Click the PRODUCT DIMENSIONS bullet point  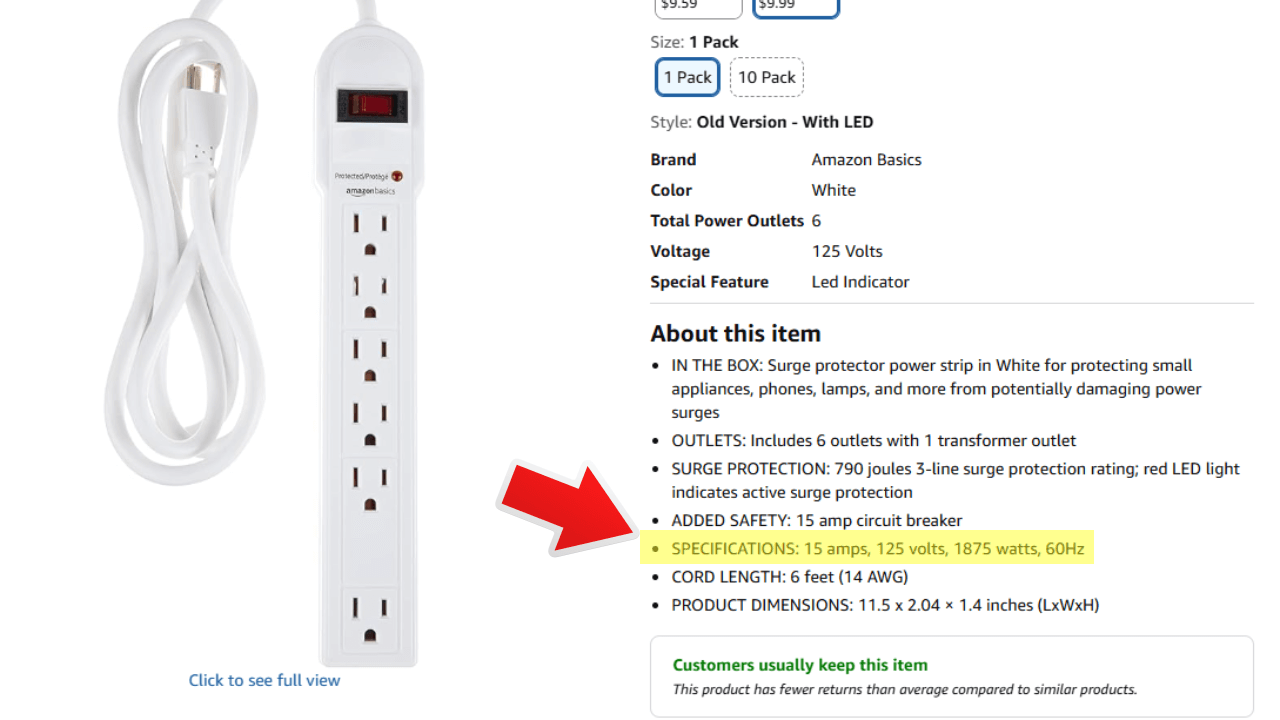point(884,604)
